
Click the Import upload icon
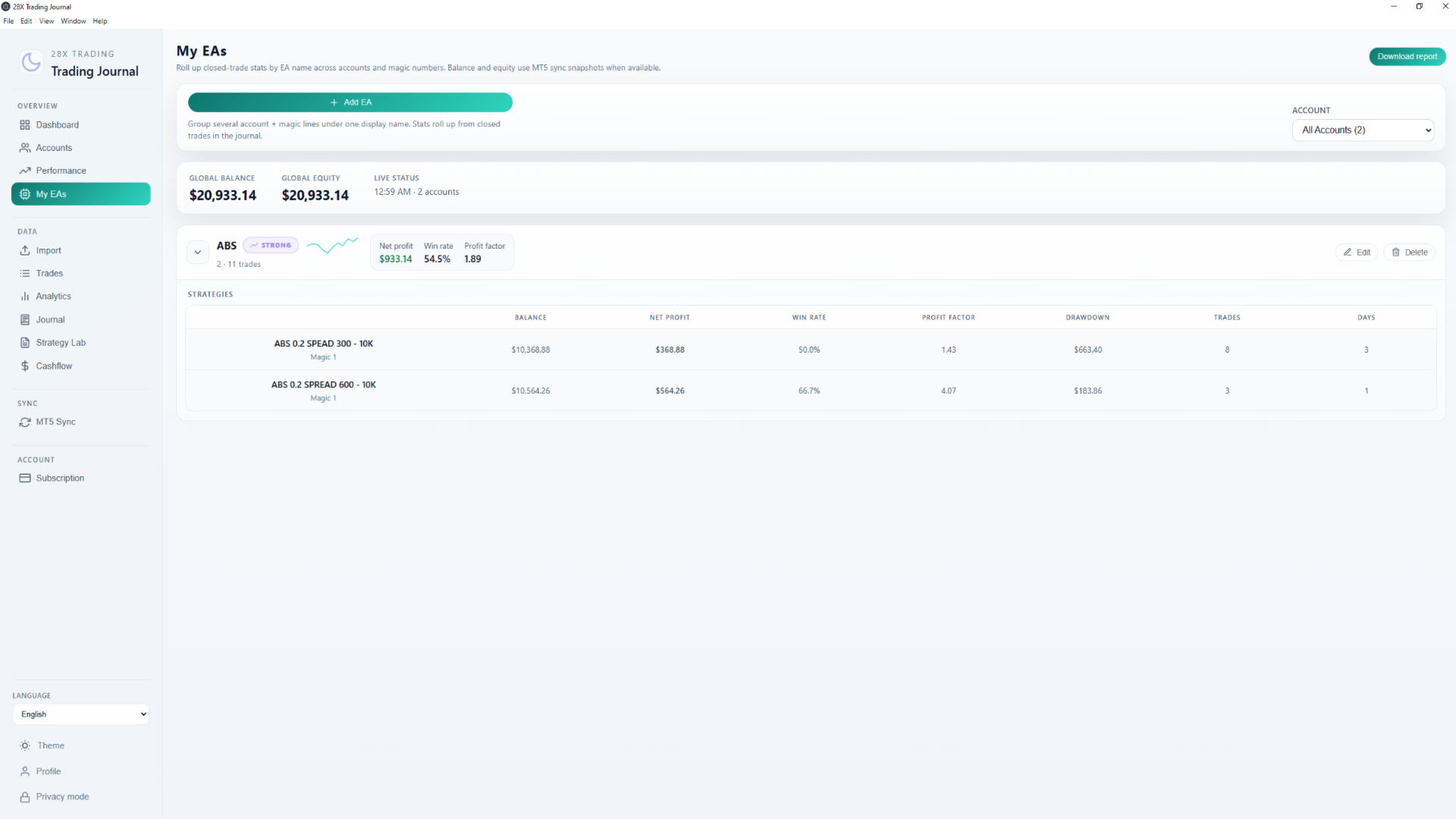click(25, 250)
